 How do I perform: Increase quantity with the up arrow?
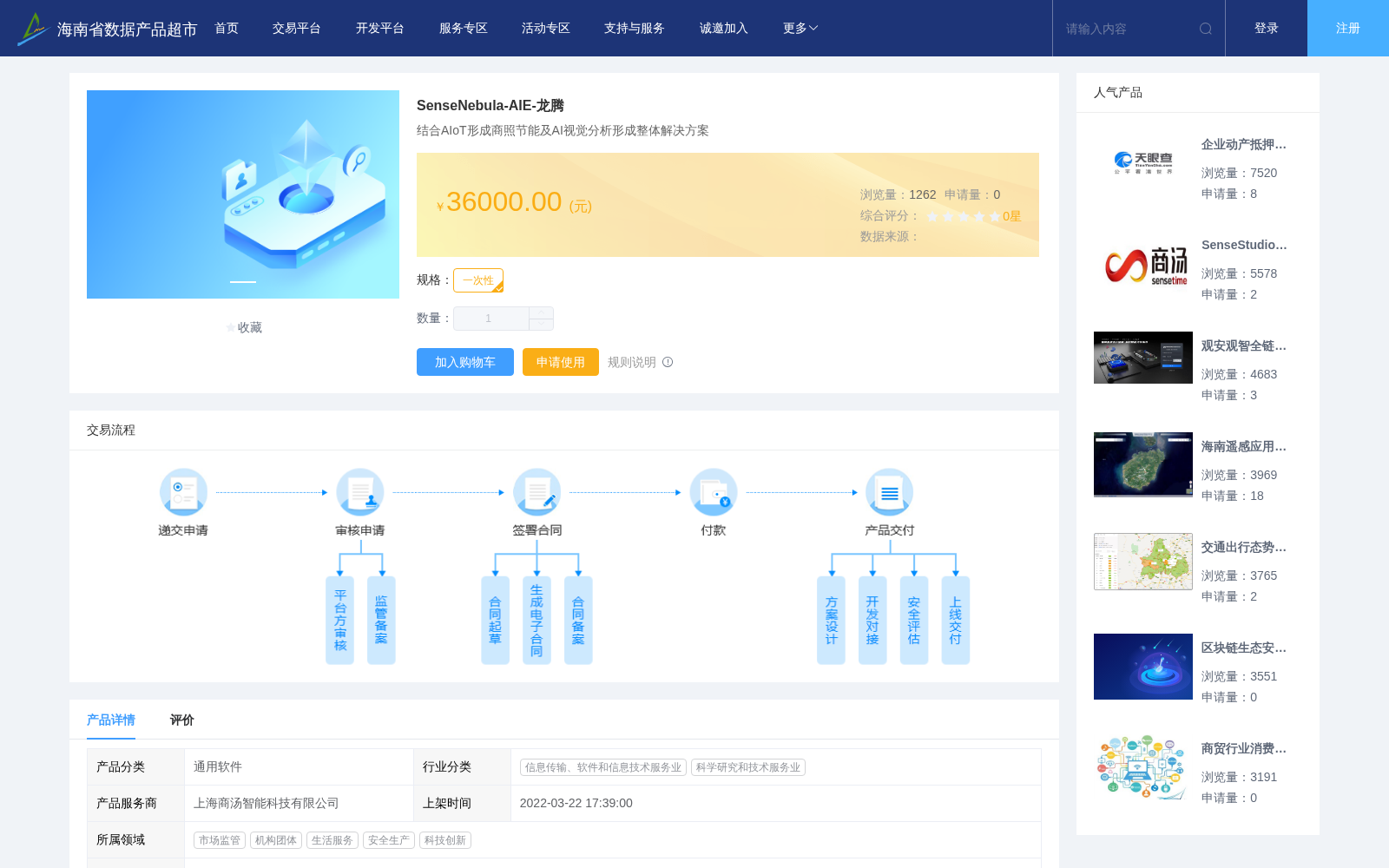[541, 312]
